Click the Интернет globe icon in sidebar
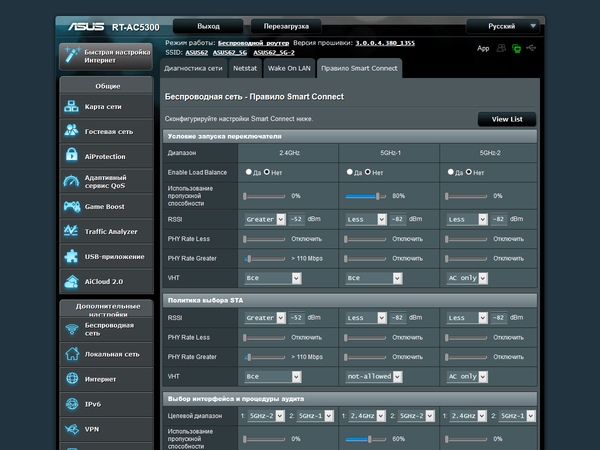Image resolution: width=600 pixels, height=450 pixels. click(x=73, y=379)
